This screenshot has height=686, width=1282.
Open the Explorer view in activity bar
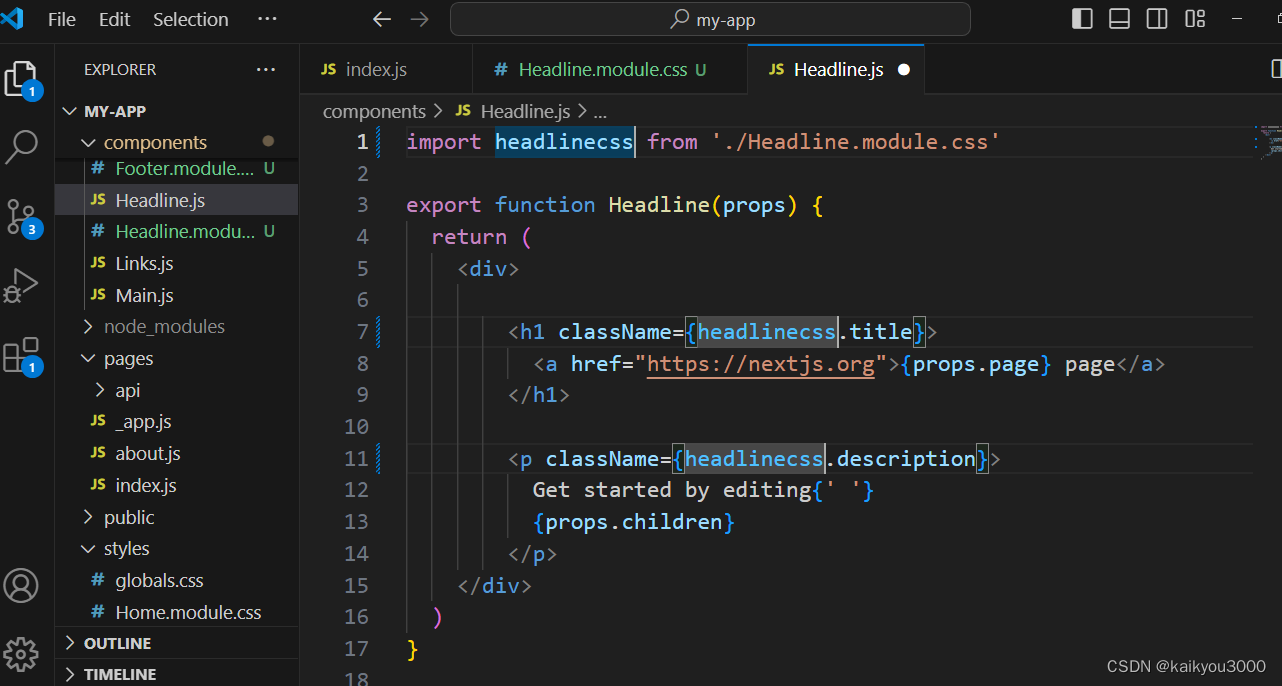22,78
